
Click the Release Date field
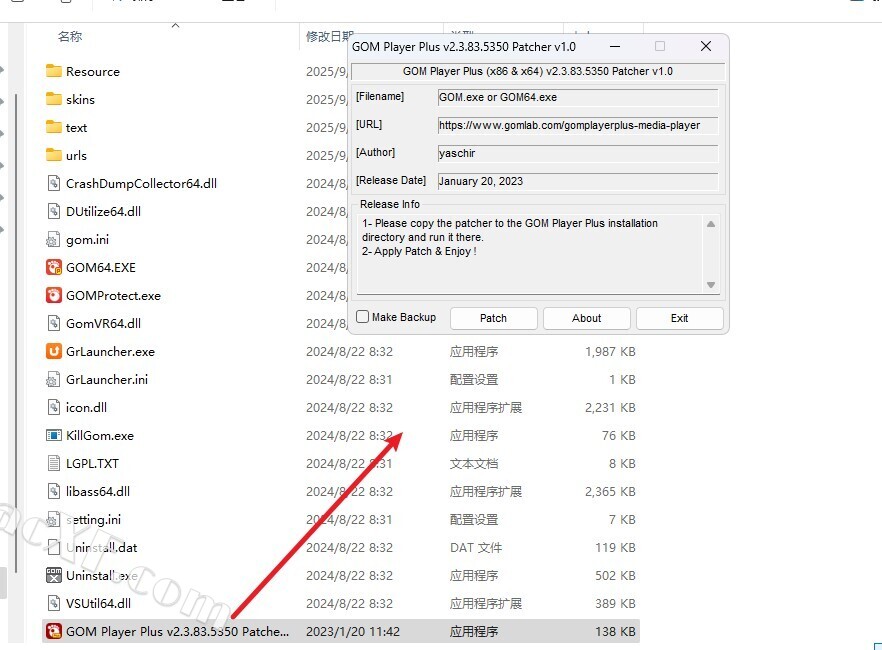tap(578, 181)
